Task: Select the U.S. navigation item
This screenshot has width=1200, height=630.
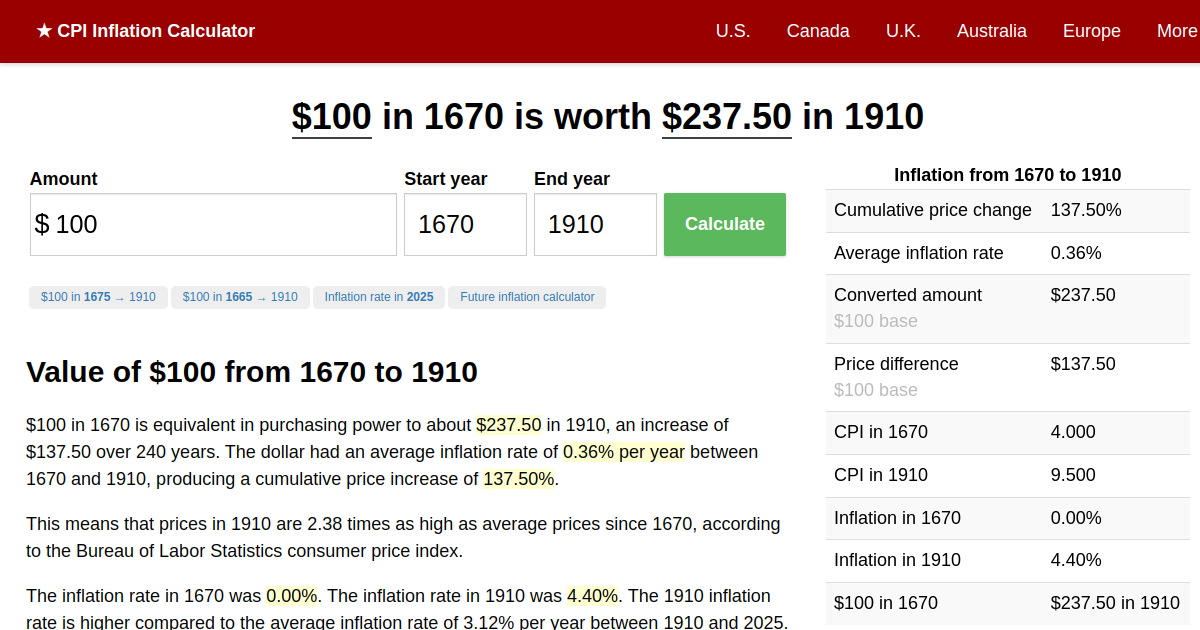Action: pos(733,31)
